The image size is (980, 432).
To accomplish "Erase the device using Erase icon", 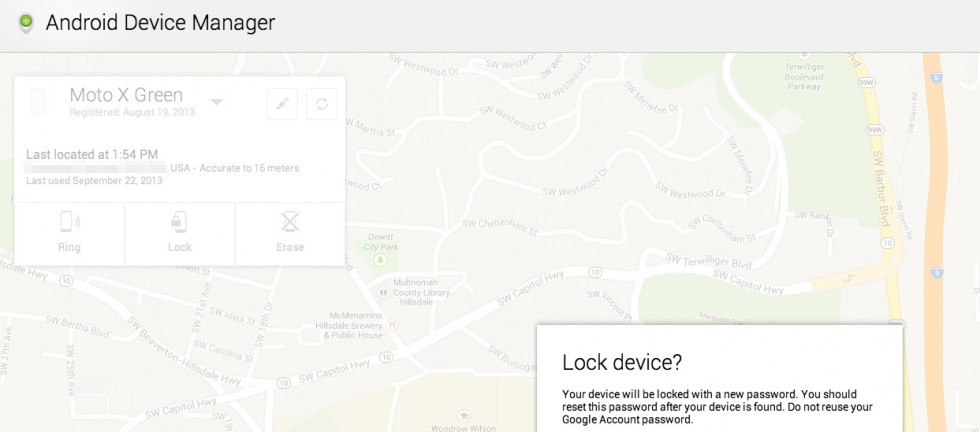I will (x=290, y=233).
